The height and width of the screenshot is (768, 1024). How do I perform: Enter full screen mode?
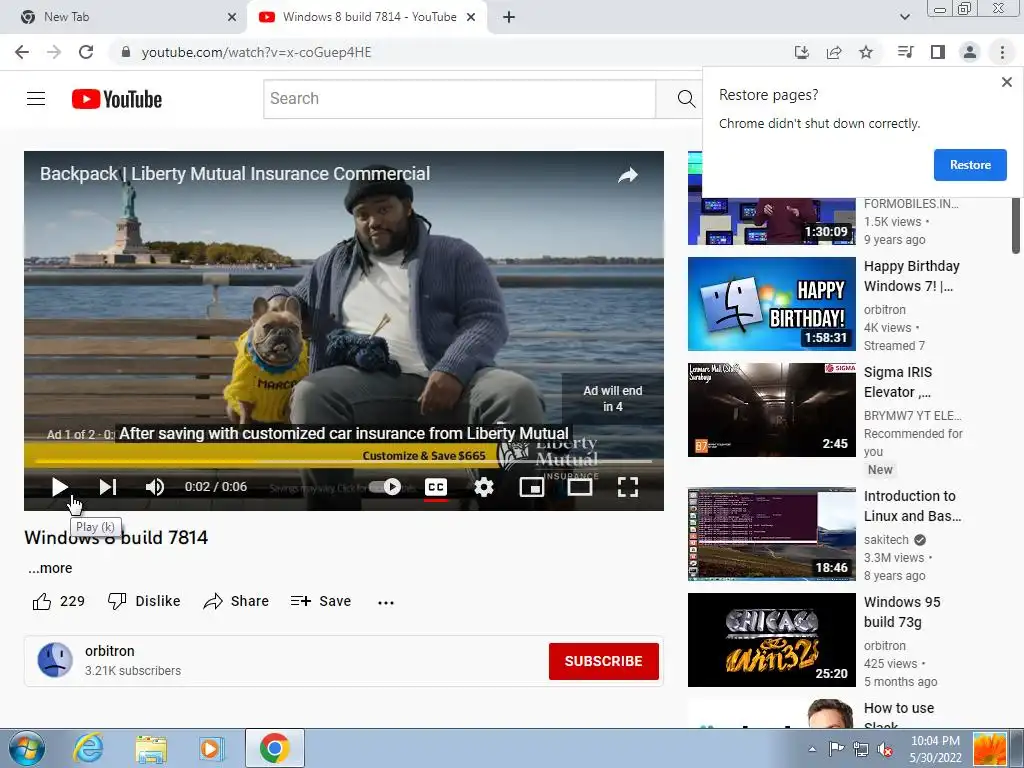tap(628, 487)
